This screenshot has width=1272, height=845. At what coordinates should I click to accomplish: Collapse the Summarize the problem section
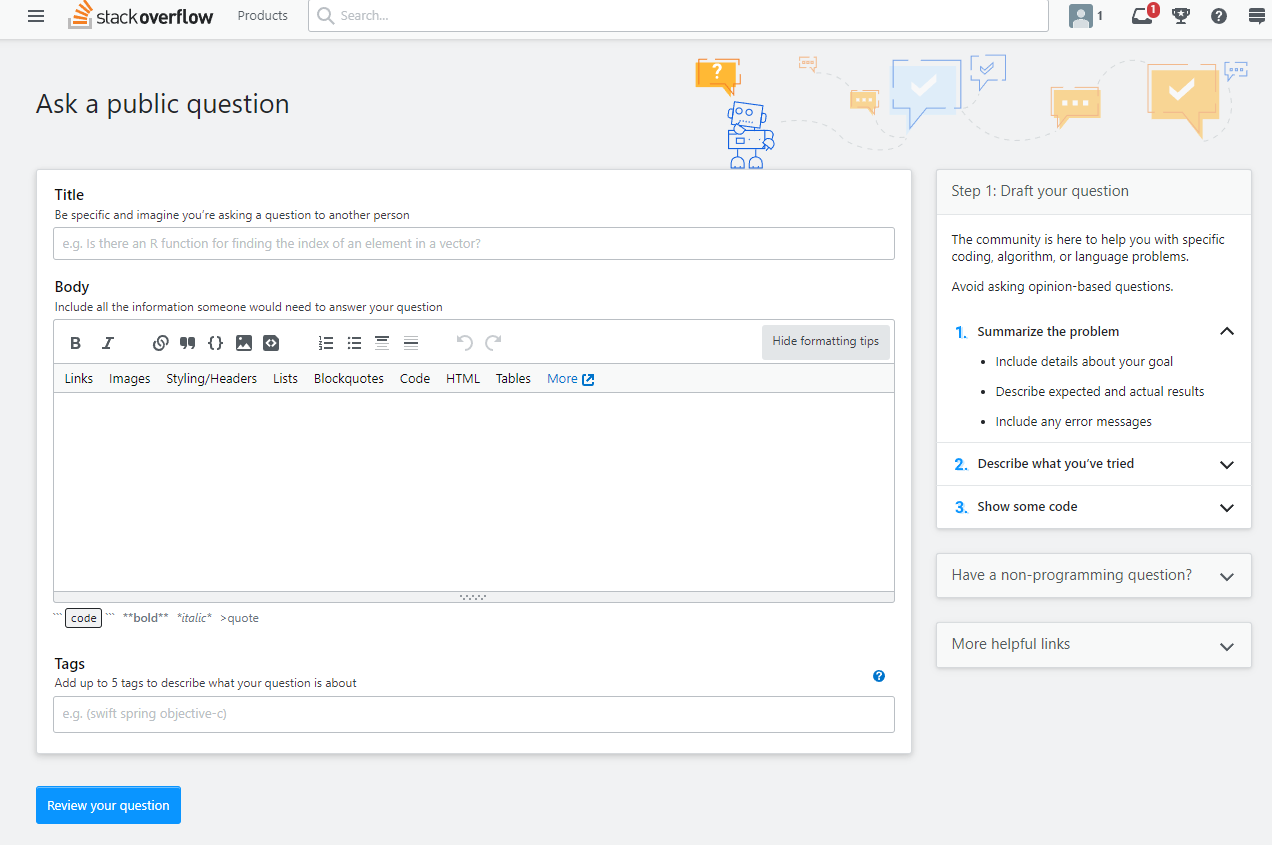click(x=1227, y=331)
